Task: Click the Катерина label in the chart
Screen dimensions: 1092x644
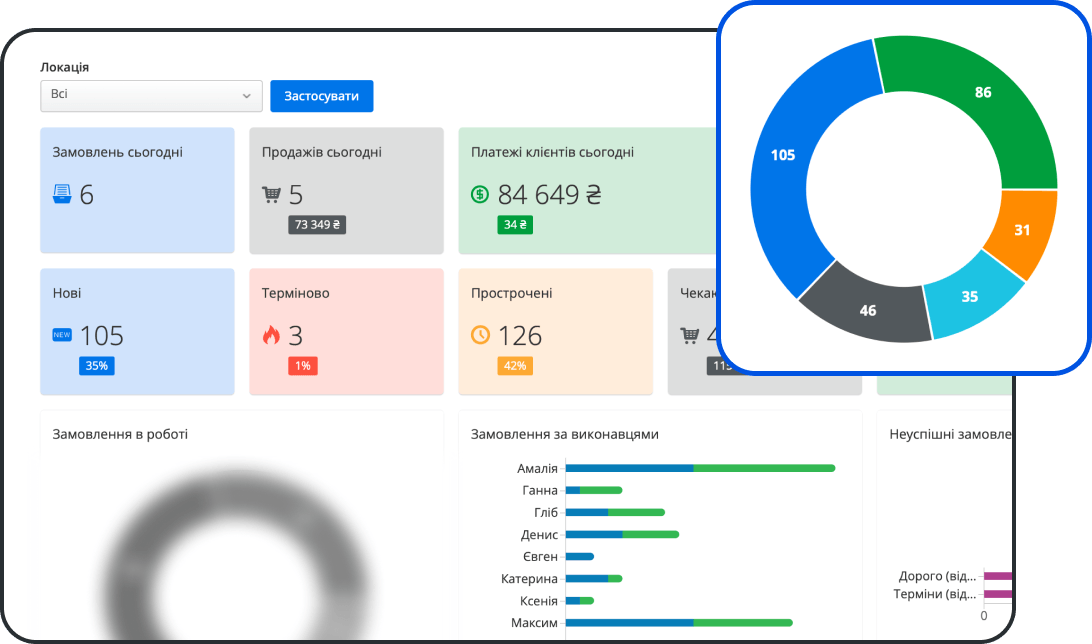Action: (529, 579)
